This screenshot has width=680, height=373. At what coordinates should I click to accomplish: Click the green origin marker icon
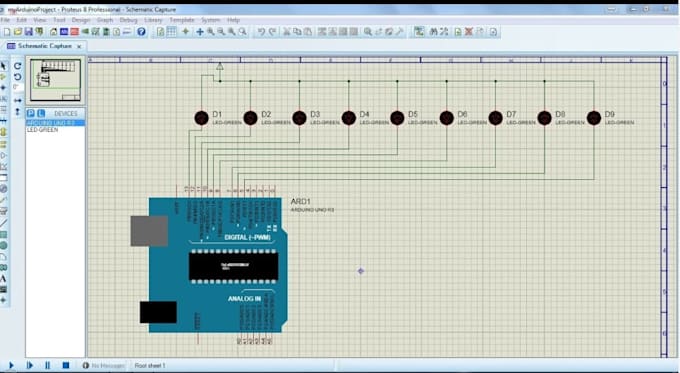pyautogui.click(x=186, y=32)
